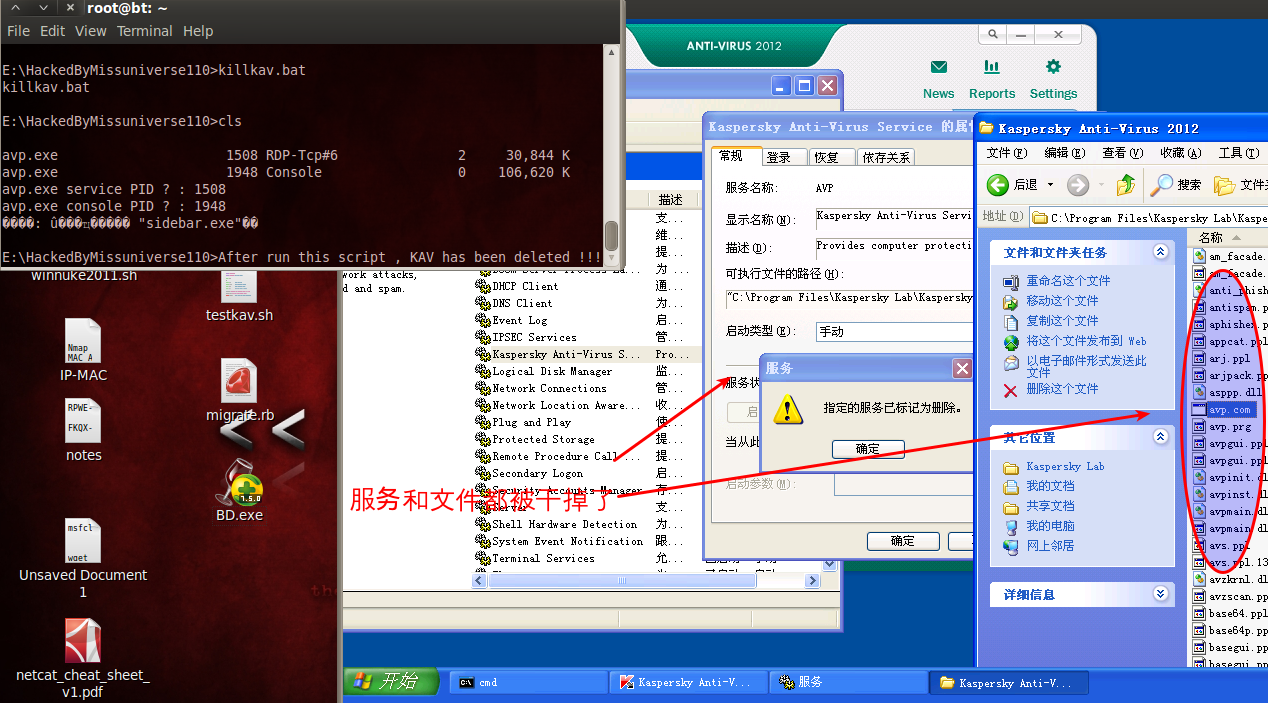Click the Folders (文件夹) toolbar icon
Viewport: 1268px width, 703px height.
click(x=1239, y=185)
